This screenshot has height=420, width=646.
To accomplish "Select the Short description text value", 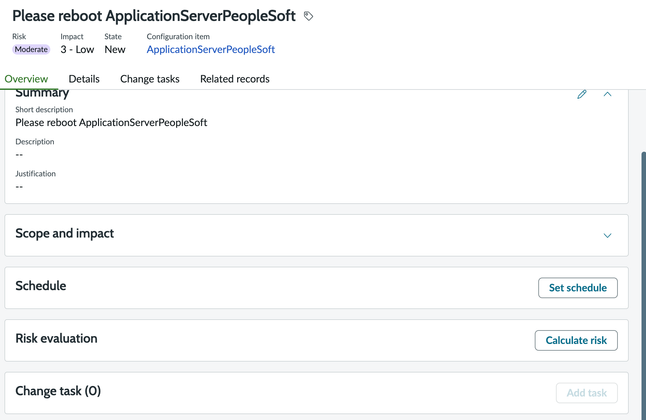I will click(111, 123).
